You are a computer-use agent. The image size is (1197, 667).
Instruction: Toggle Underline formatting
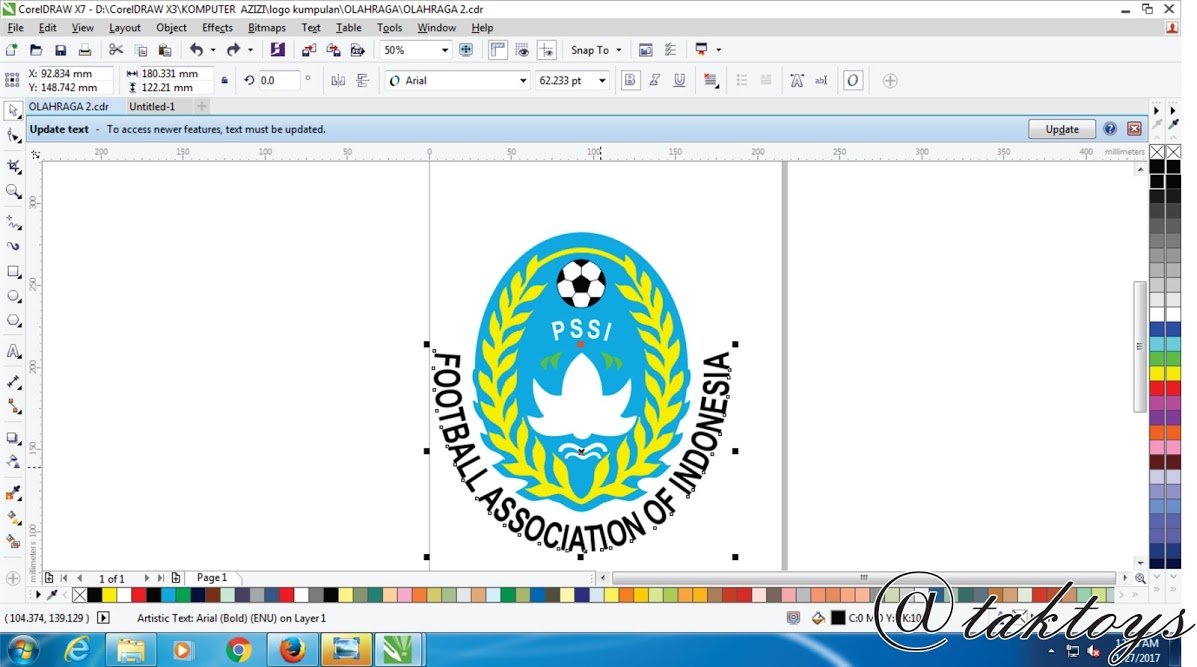coord(679,81)
